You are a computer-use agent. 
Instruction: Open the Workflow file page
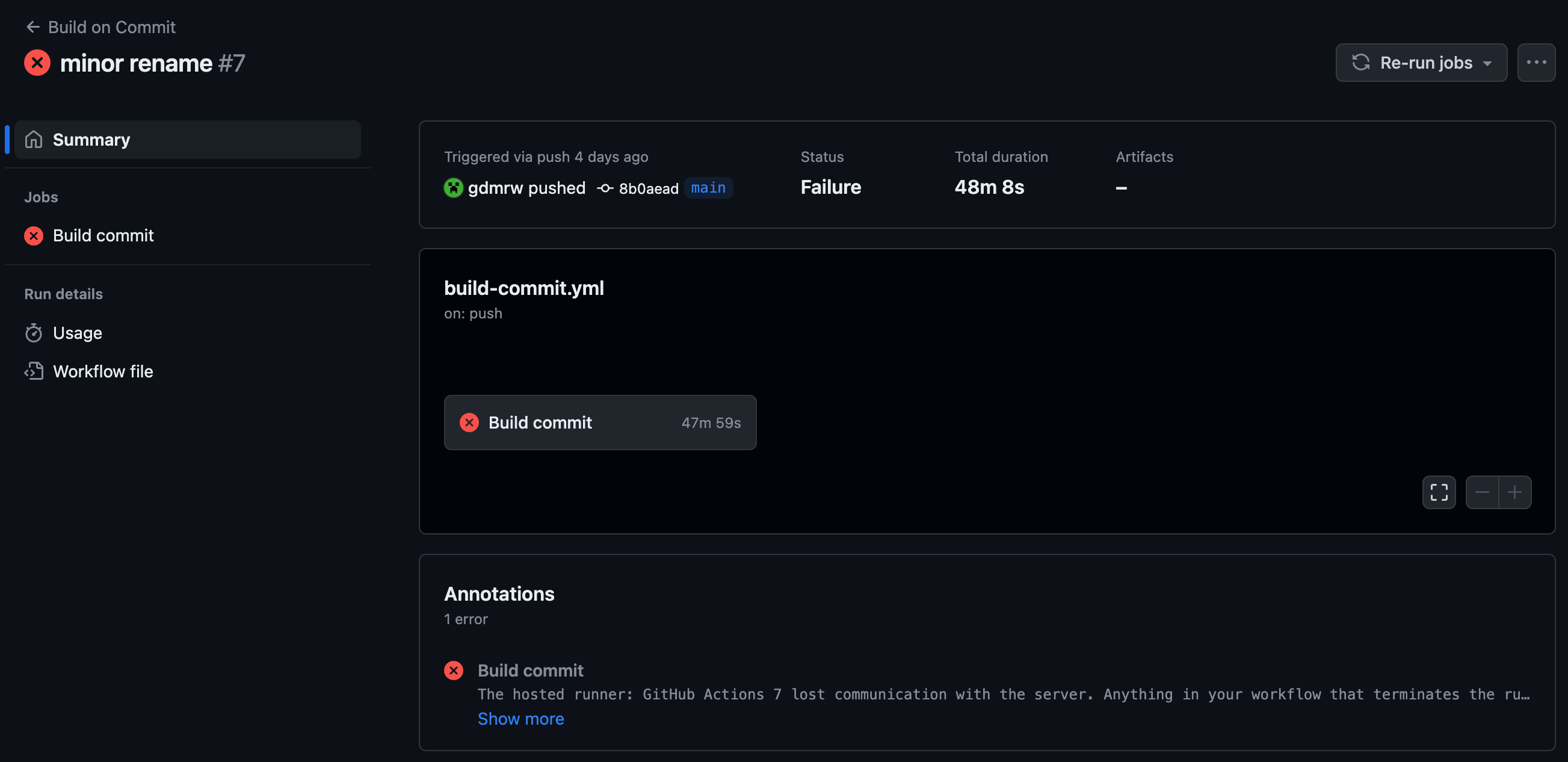(103, 371)
